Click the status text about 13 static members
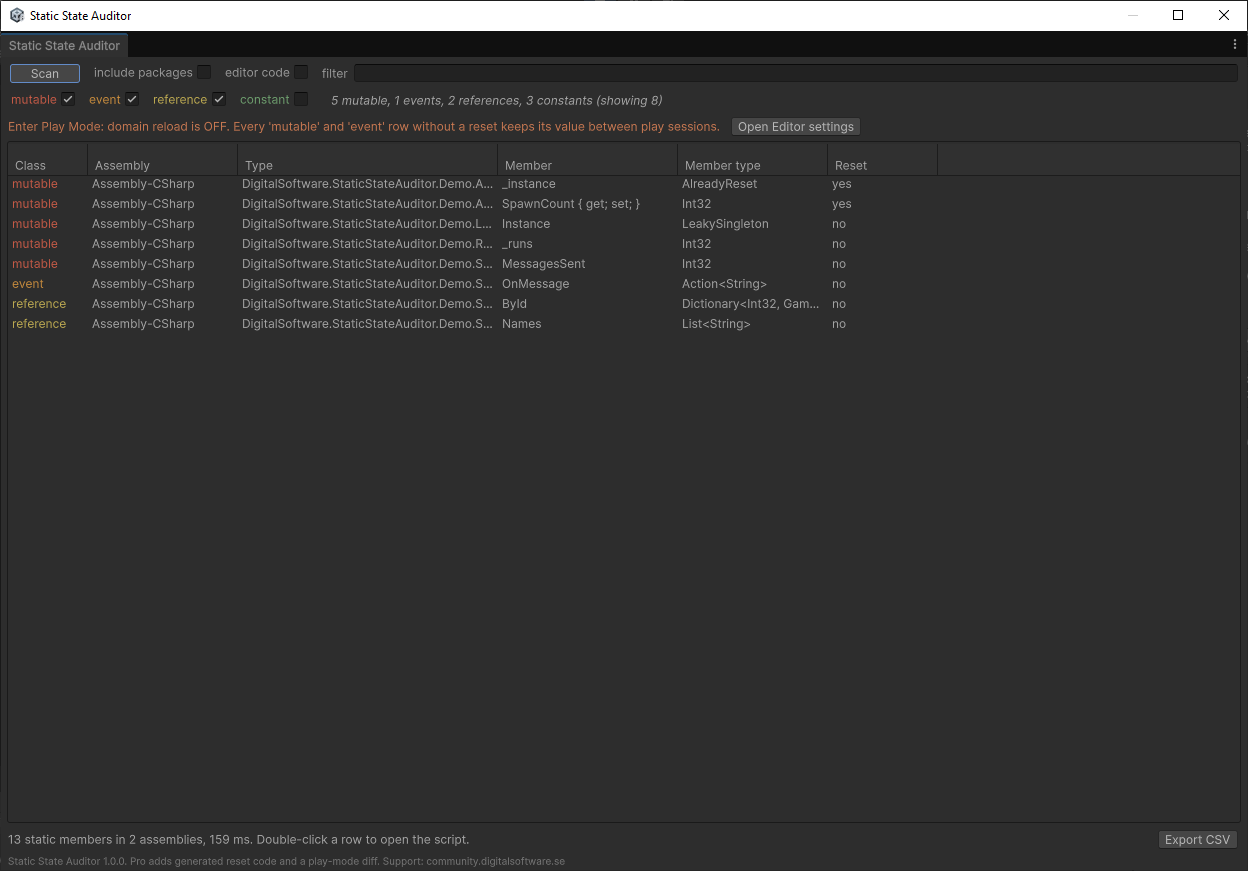The width and height of the screenshot is (1248, 871). point(238,840)
